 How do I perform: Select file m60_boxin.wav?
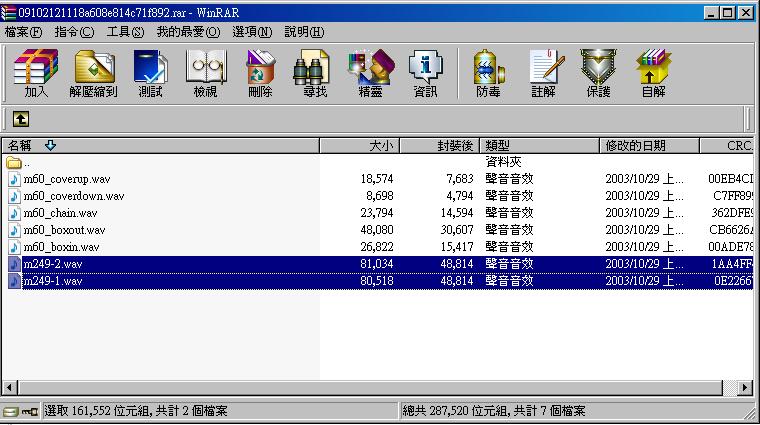[62, 247]
